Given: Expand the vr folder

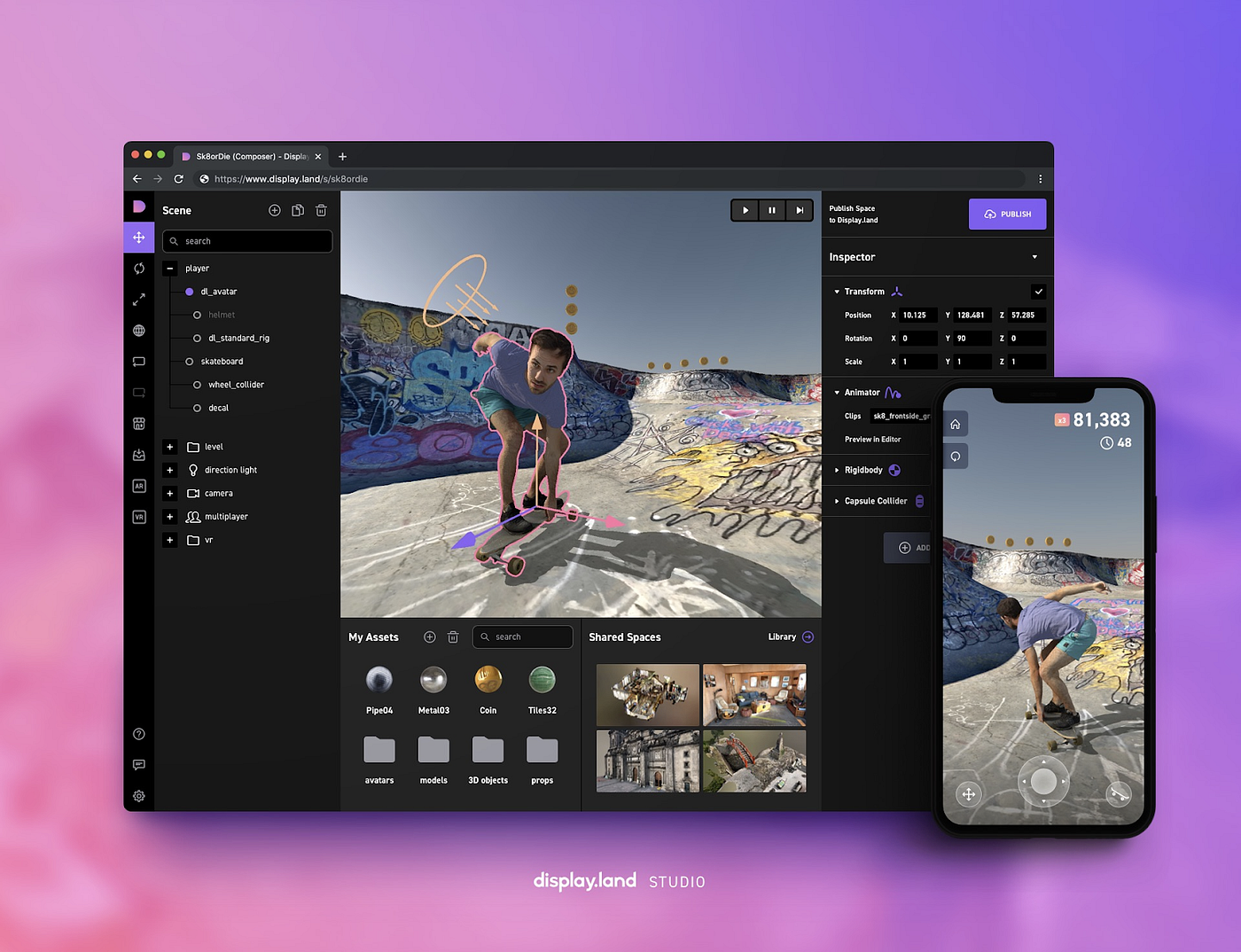Looking at the screenshot, I should tap(170, 540).
